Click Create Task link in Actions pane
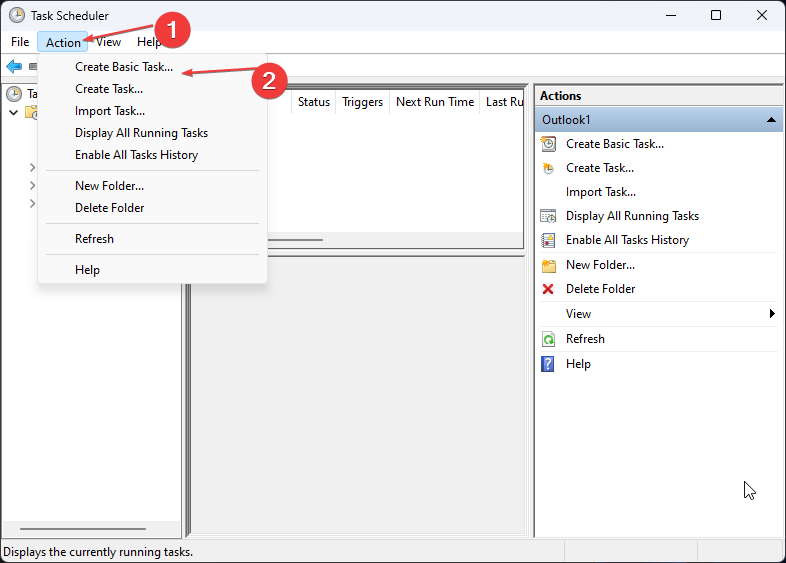Screen dimensions: 786x563 click(x=600, y=168)
